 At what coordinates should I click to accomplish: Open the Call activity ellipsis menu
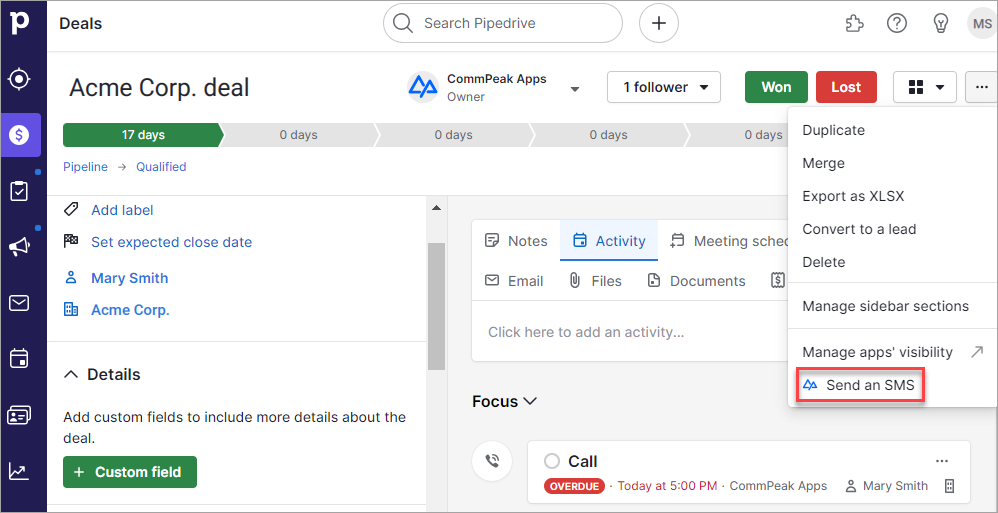942,461
